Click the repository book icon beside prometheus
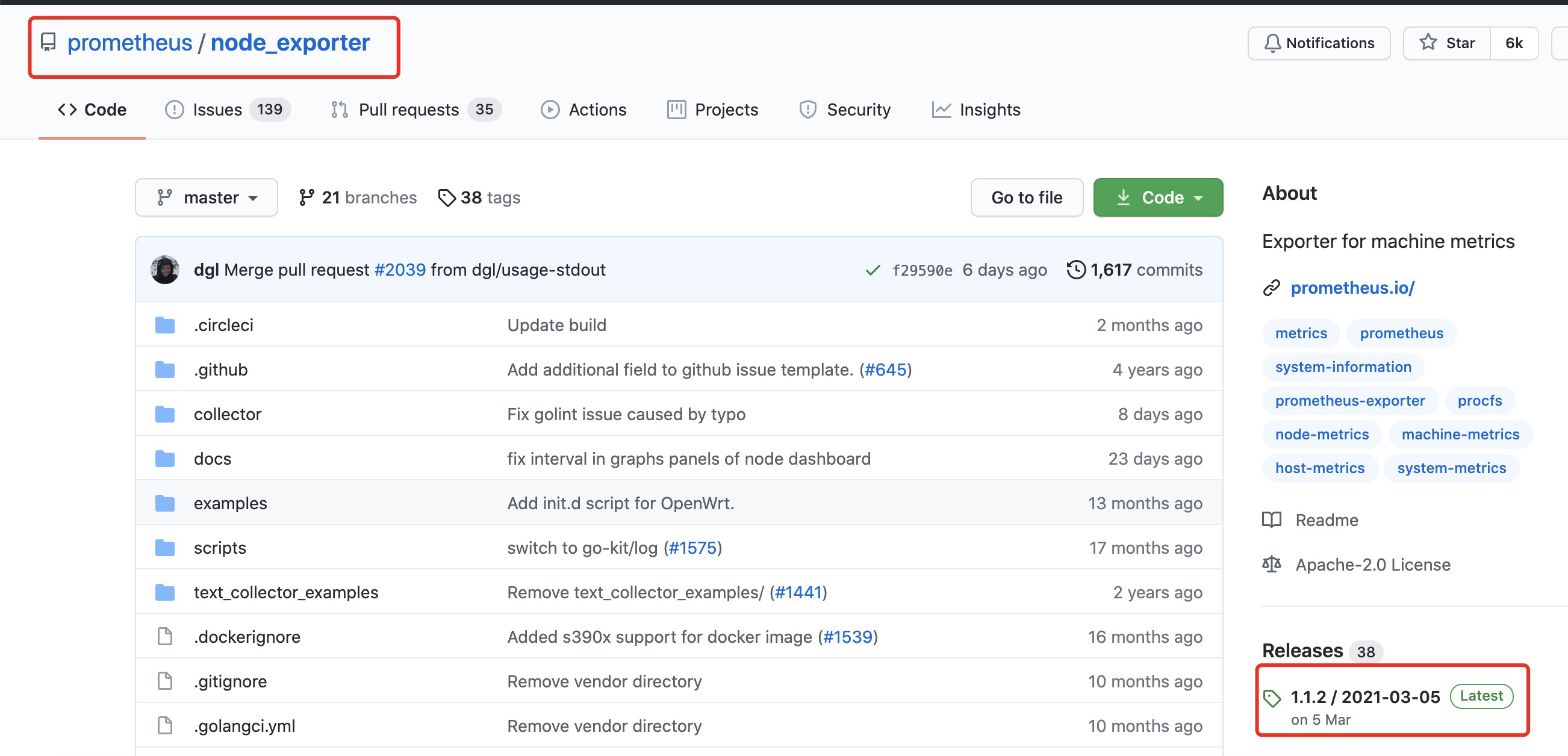 click(x=48, y=43)
